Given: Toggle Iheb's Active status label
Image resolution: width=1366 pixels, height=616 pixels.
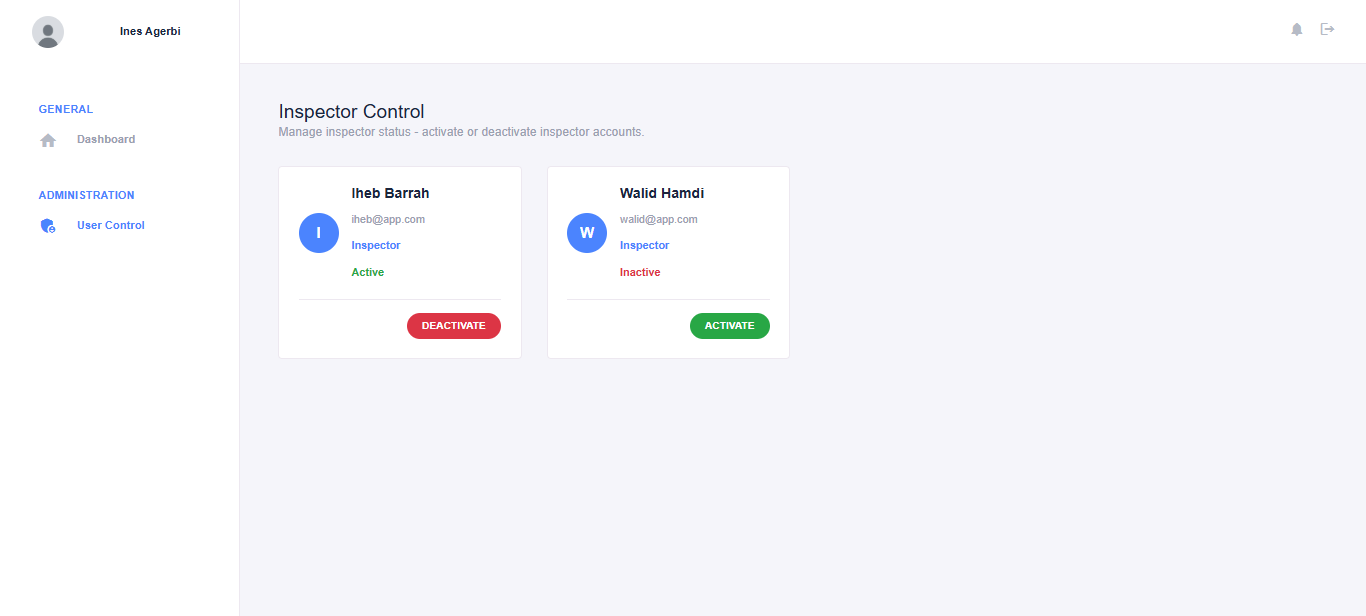Looking at the screenshot, I should click(367, 271).
